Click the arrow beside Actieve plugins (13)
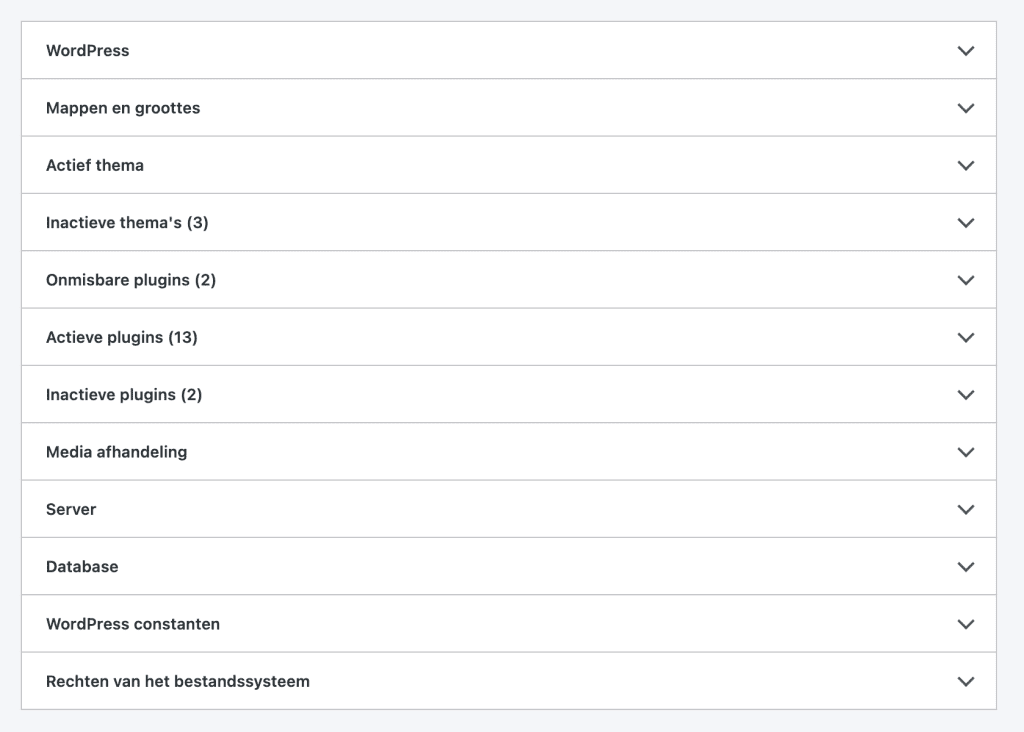This screenshot has width=1024, height=732. (965, 338)
